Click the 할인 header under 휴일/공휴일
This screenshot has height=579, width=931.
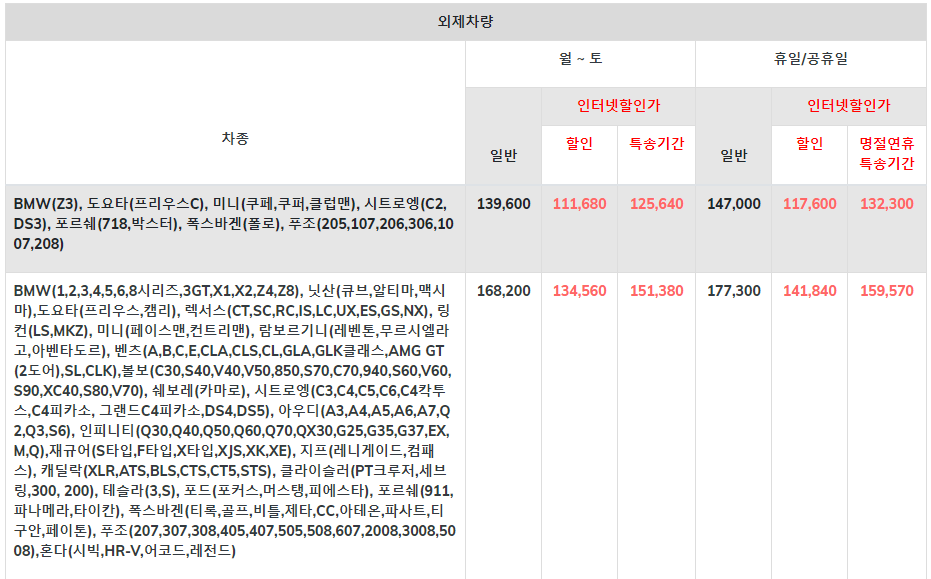tap(810, 144)
